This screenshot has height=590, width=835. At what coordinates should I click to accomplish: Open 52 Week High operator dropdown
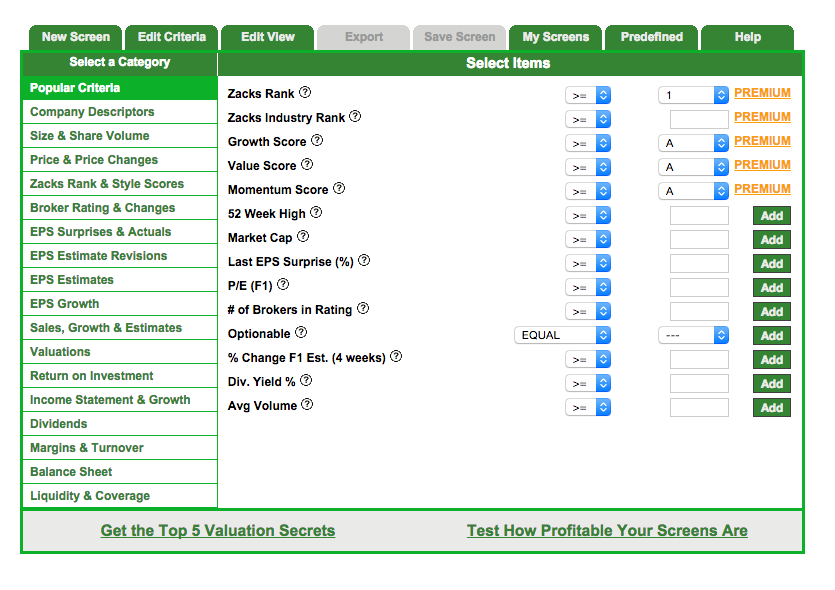click(x=588, y=215)
